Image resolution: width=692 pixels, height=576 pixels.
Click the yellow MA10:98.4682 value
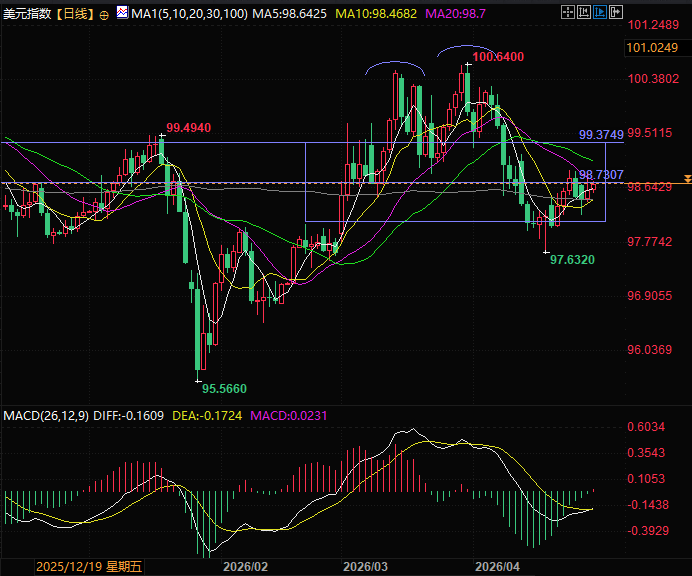click(376, 14)
